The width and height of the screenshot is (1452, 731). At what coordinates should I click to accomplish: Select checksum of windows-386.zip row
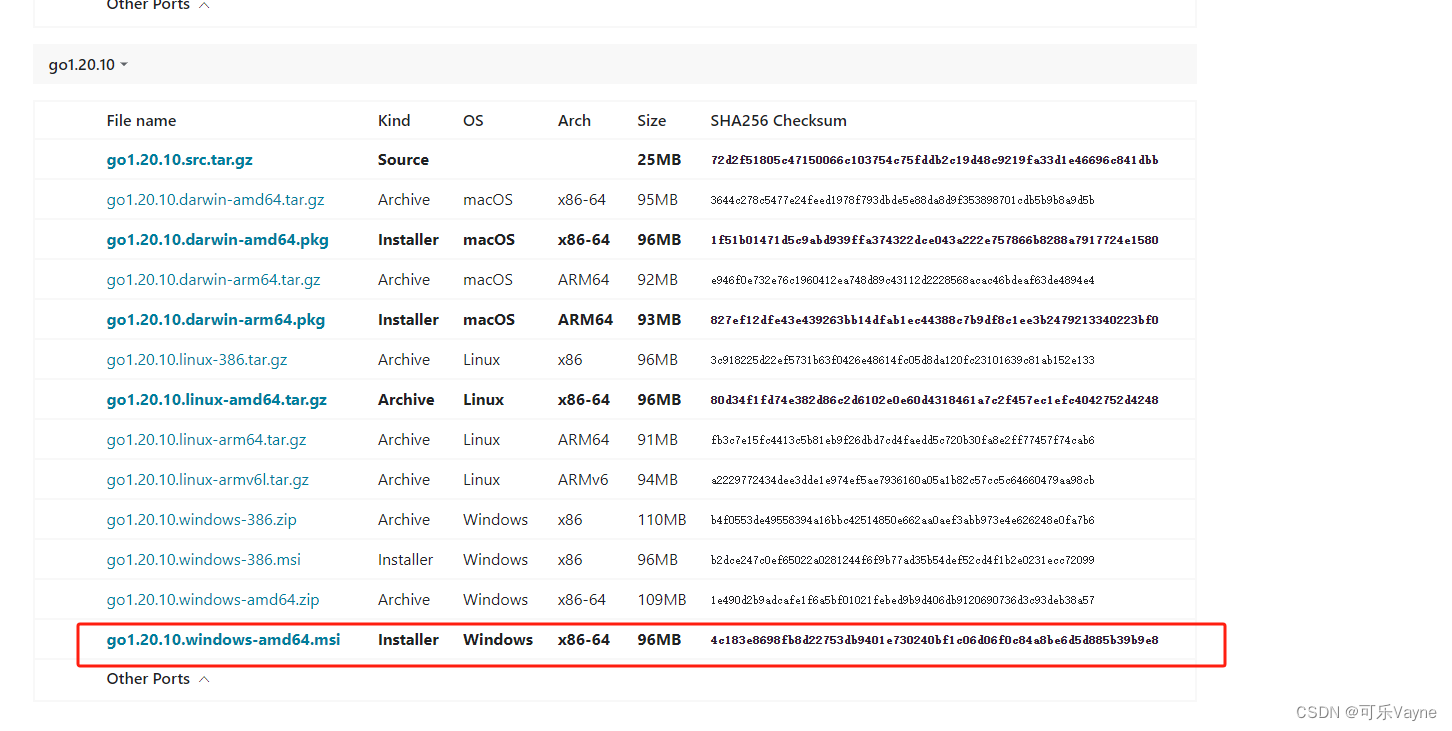tap(902, 520)
